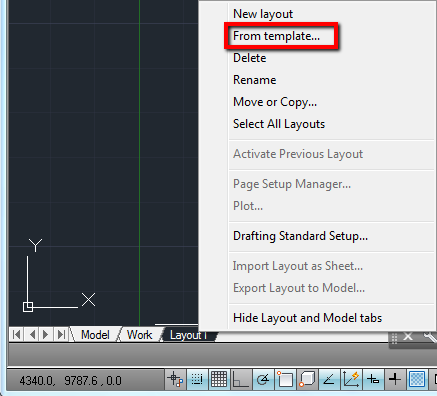This screenshot has width=437, height=396.
Task: Toggle Snap Mode dotted-grid icon
Action: tap(197, 379)
